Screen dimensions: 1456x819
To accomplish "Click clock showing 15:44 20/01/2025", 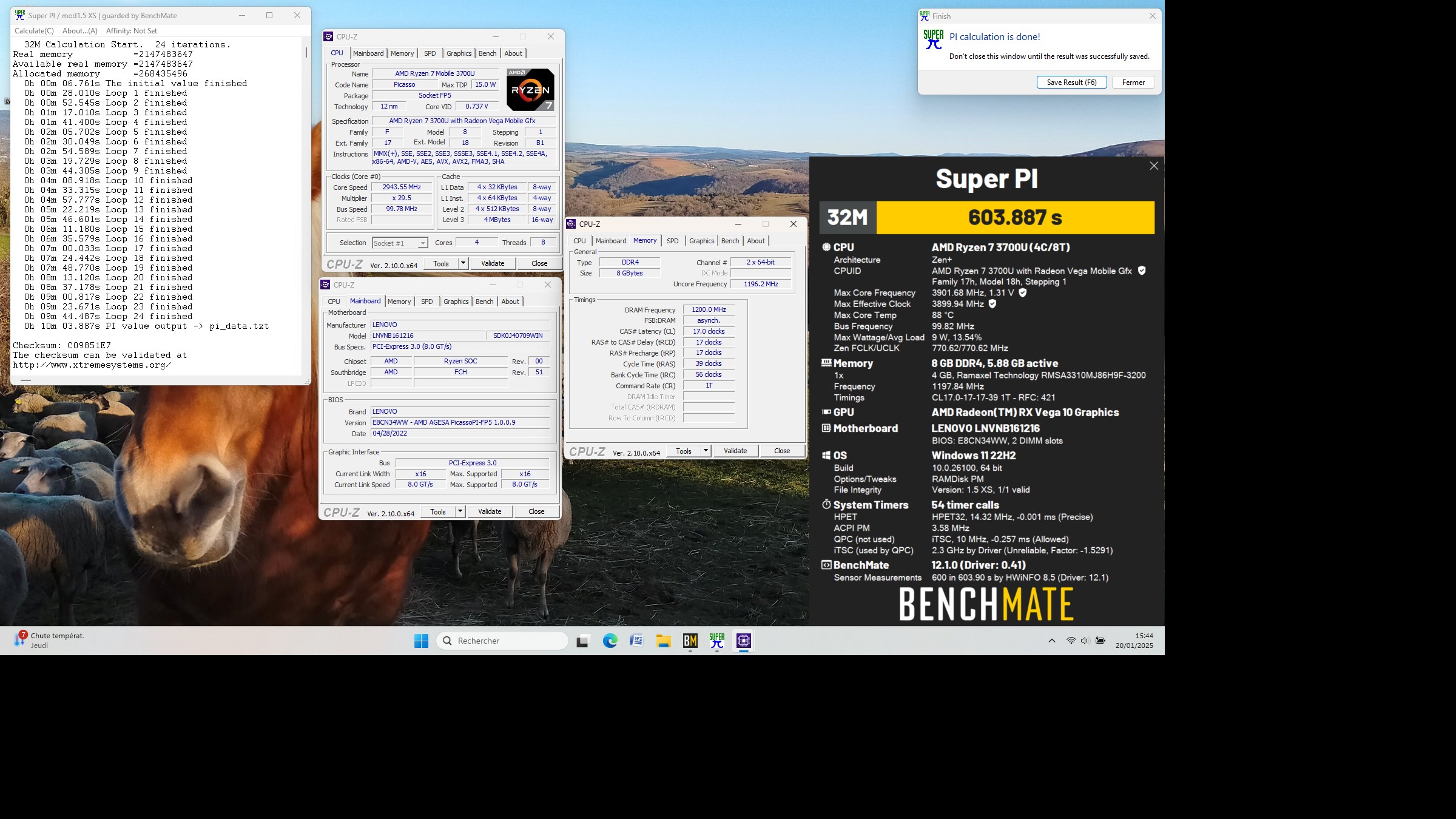I will pyautogui.click(x=1134, y=641).
